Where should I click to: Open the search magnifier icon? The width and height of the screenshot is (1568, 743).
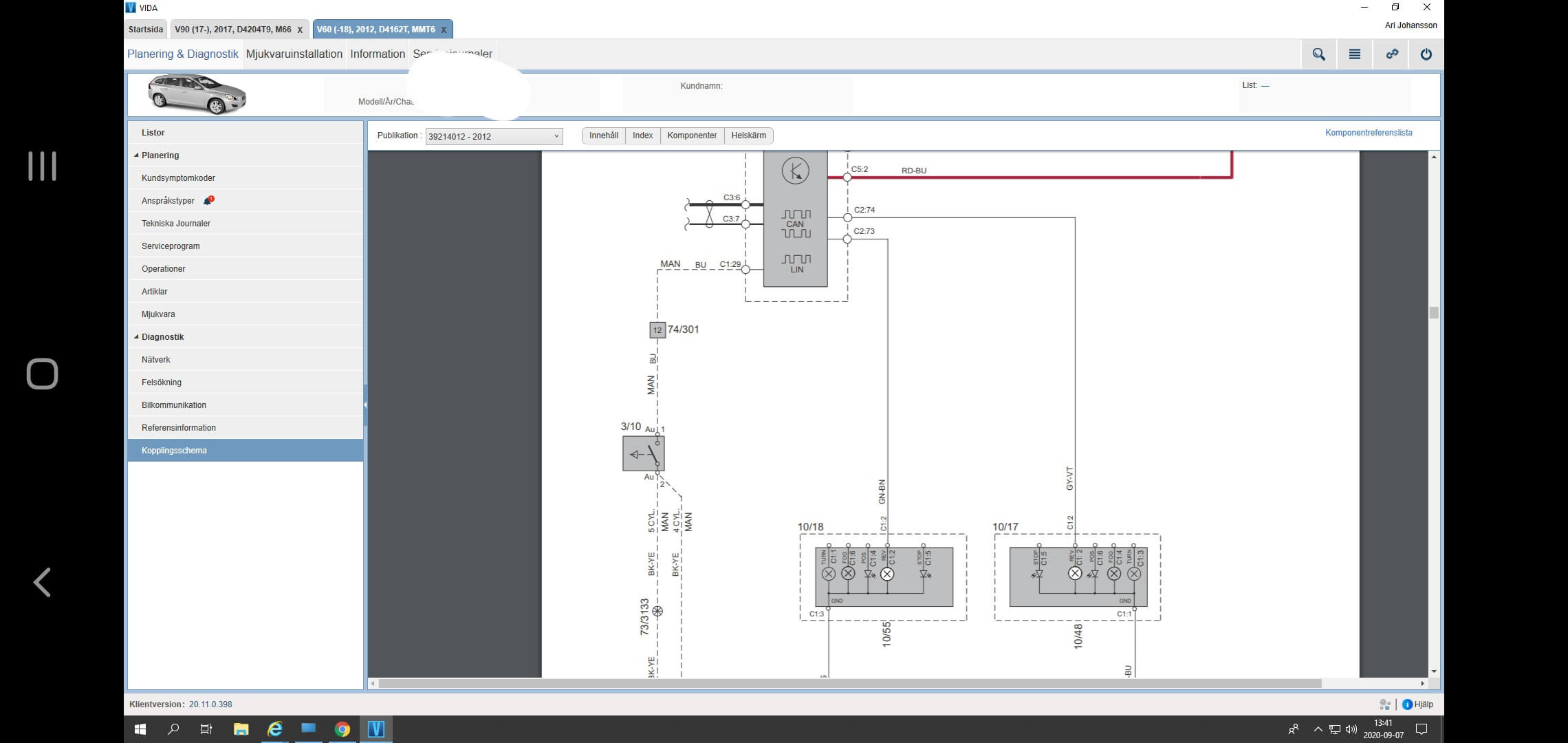point(1318,54)
